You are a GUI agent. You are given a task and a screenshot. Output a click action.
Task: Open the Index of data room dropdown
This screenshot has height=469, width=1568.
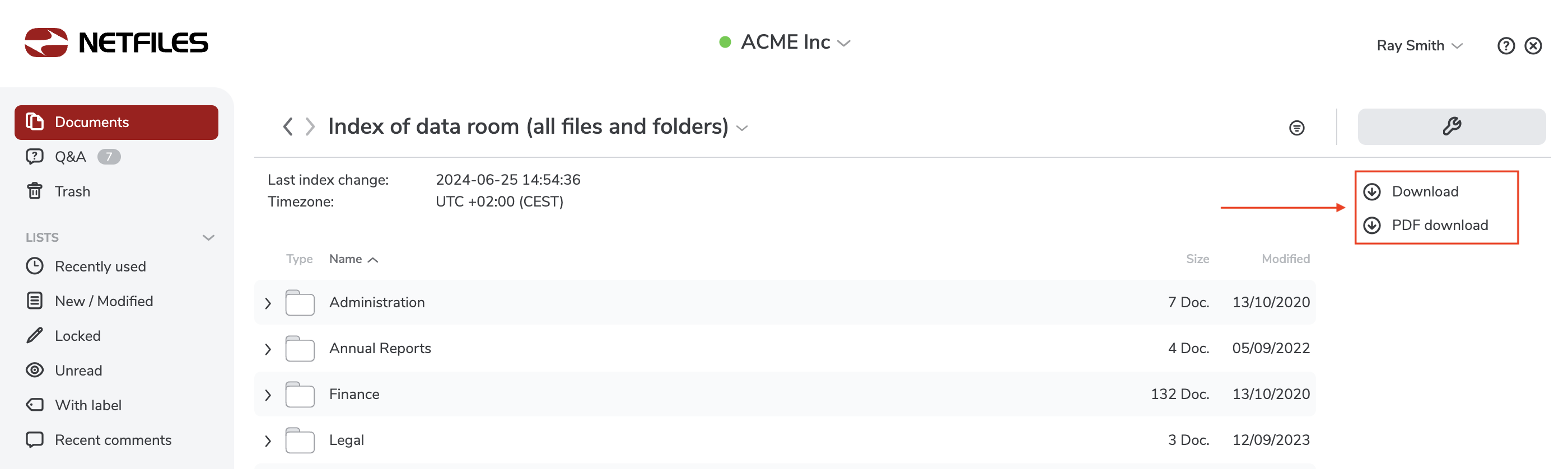pyautogui.click(x=741, y=128)
